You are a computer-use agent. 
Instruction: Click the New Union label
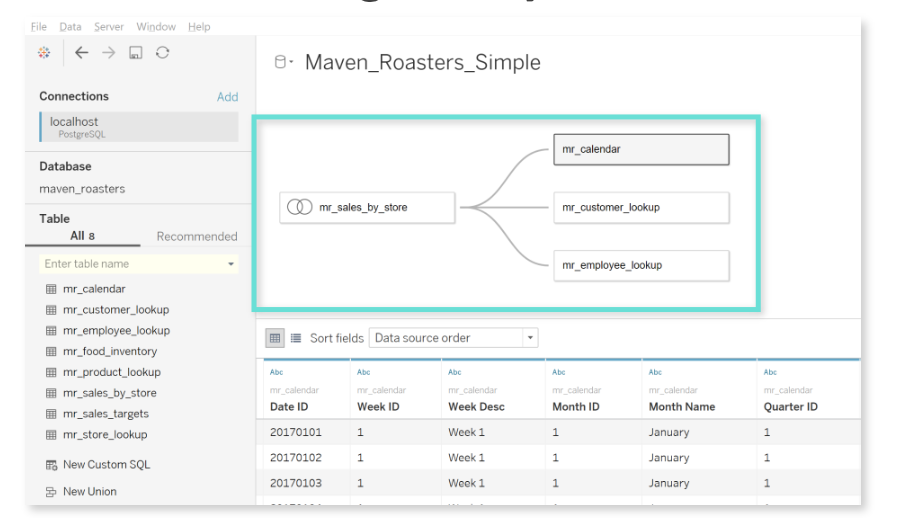pyautogui.click(x=90, y=491)
